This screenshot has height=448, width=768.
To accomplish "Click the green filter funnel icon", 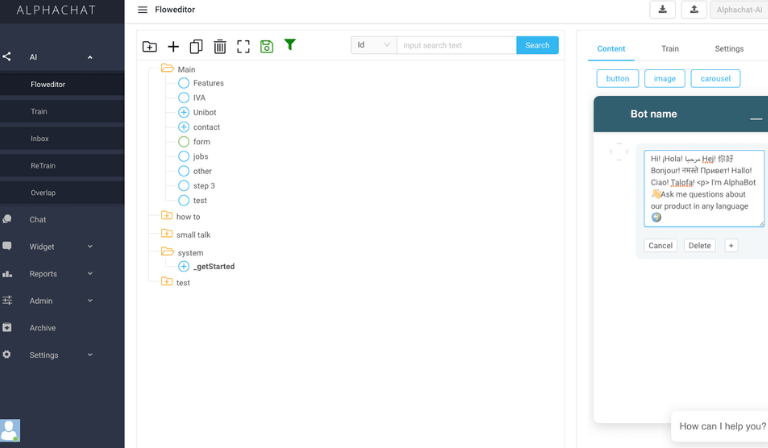I will pyautogui.click(x=290, y=45).
